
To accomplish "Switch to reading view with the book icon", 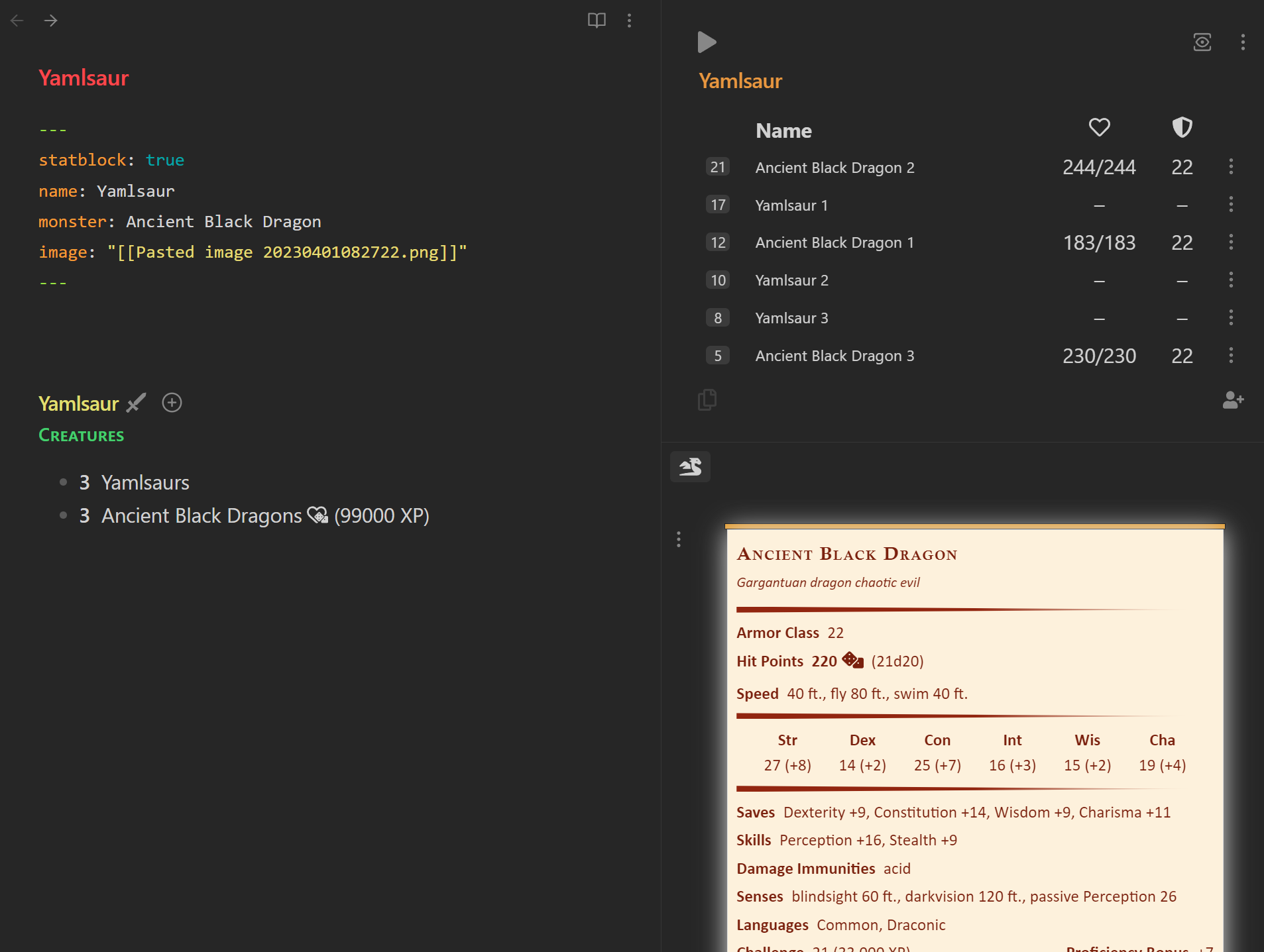I will tap(595, 21).
